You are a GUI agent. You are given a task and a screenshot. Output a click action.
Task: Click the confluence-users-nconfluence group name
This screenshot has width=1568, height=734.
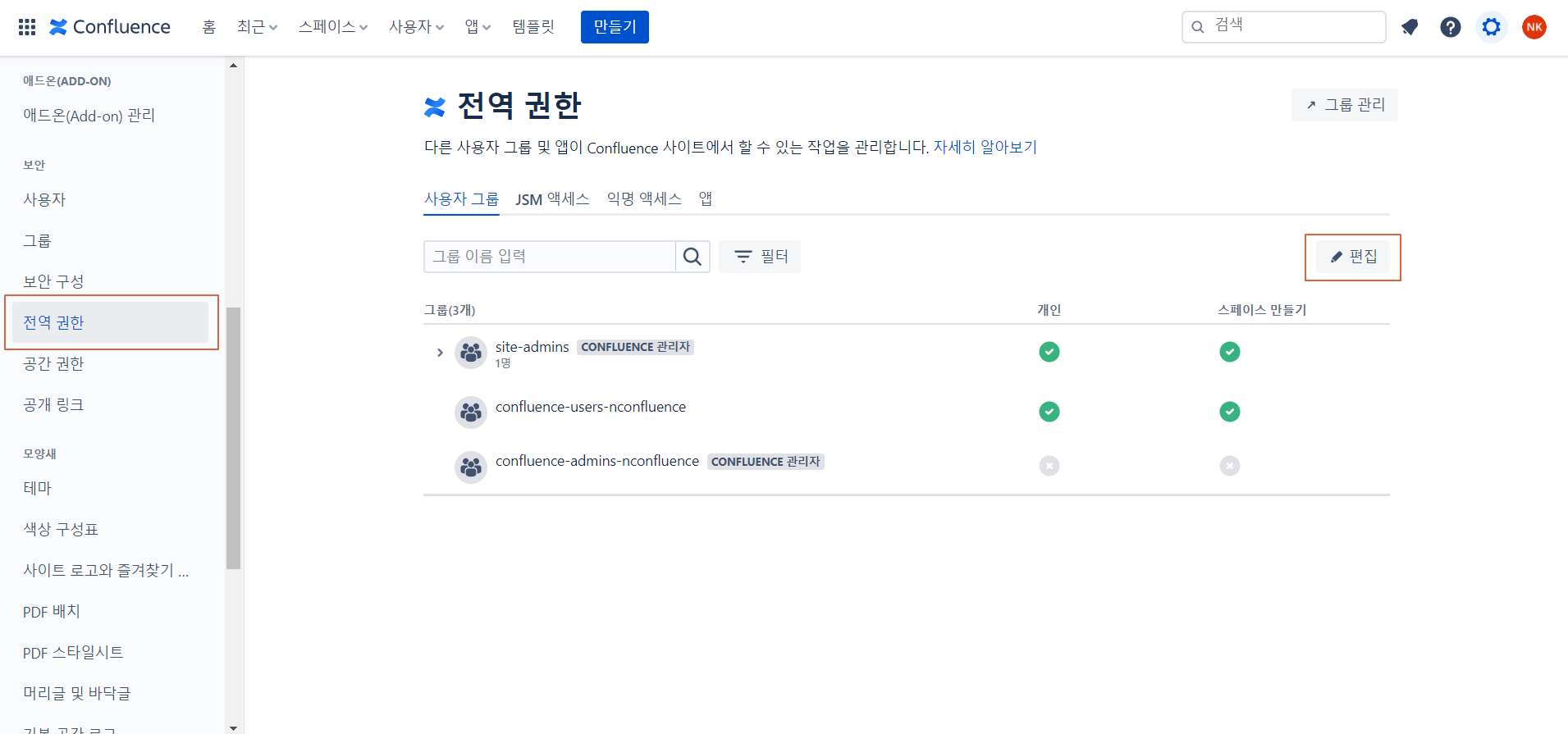pyautogui.click(x=591, y=407)
